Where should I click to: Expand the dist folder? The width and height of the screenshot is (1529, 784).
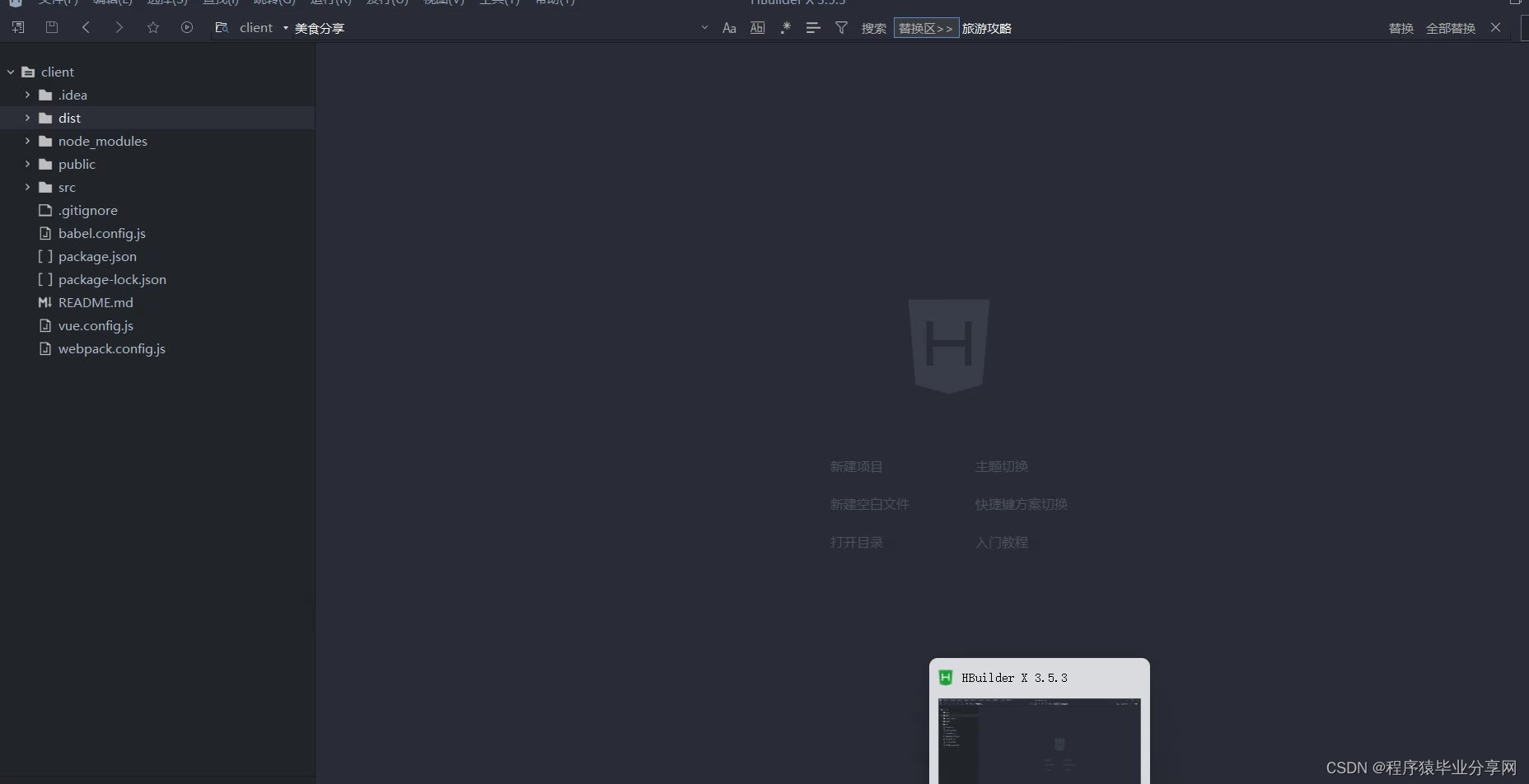click(27, 118)
